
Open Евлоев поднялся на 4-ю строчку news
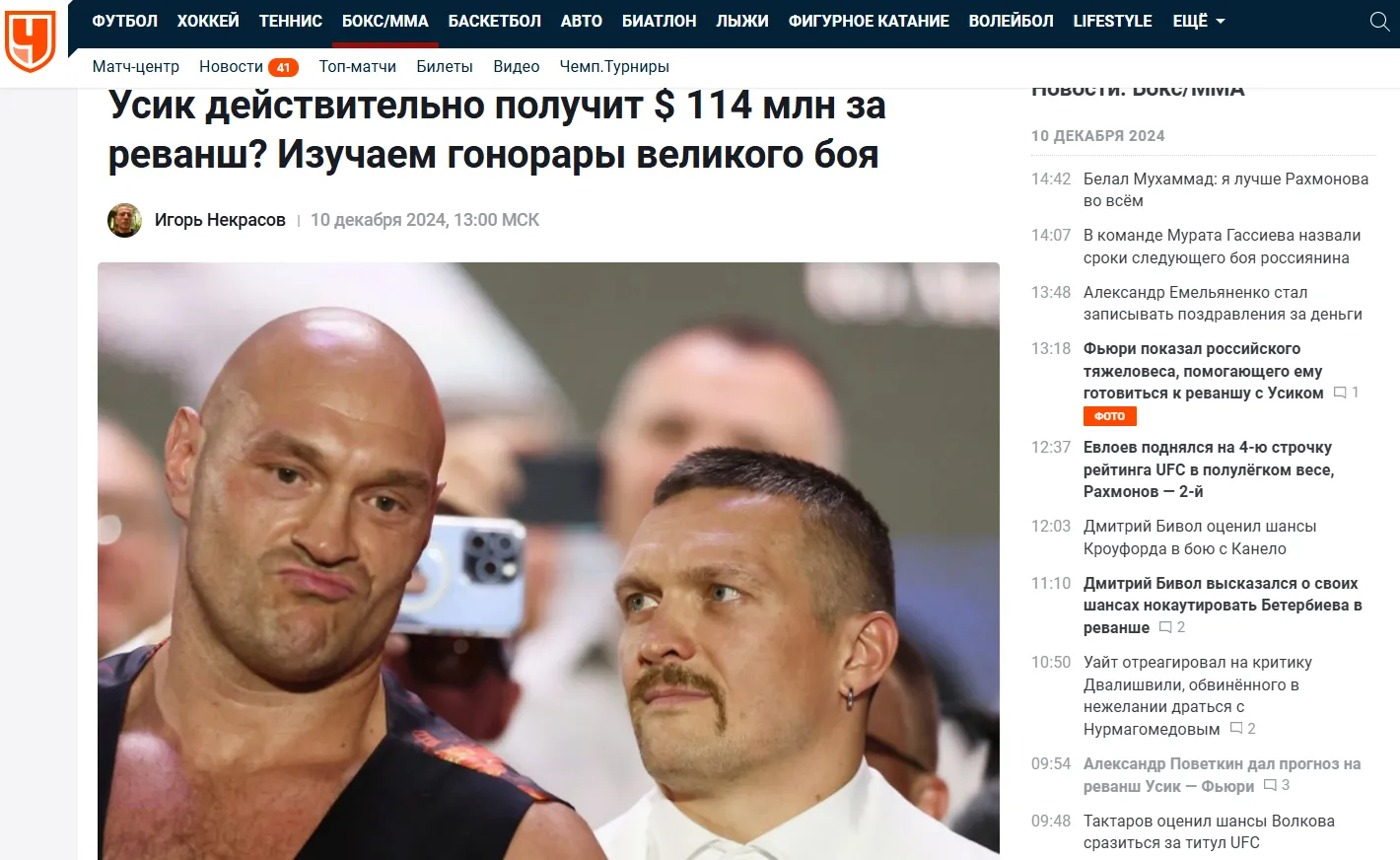pyautogui.click(x=1209, y=469)
